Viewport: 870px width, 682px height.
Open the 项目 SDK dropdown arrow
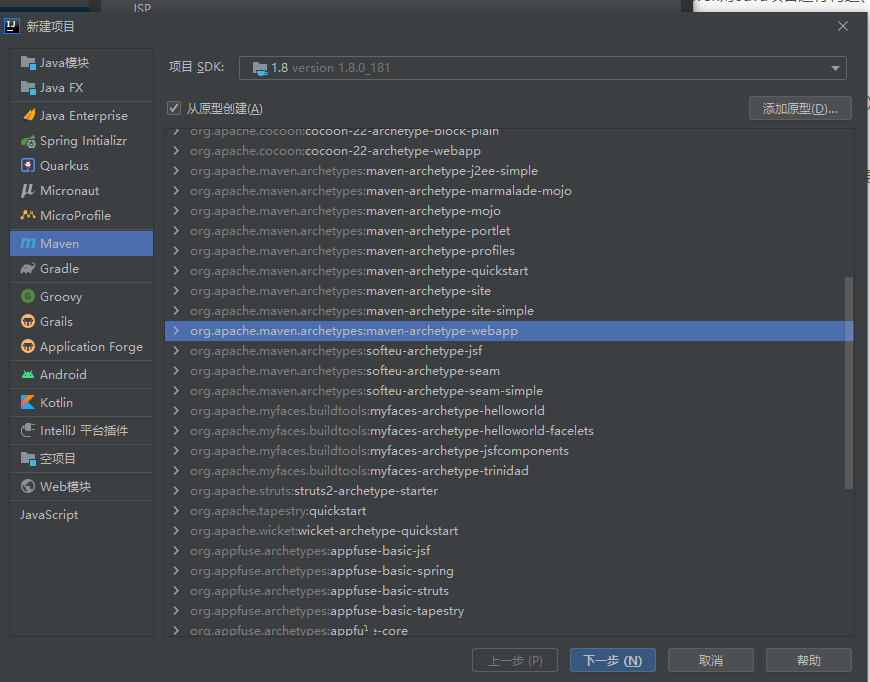point(834,68)
